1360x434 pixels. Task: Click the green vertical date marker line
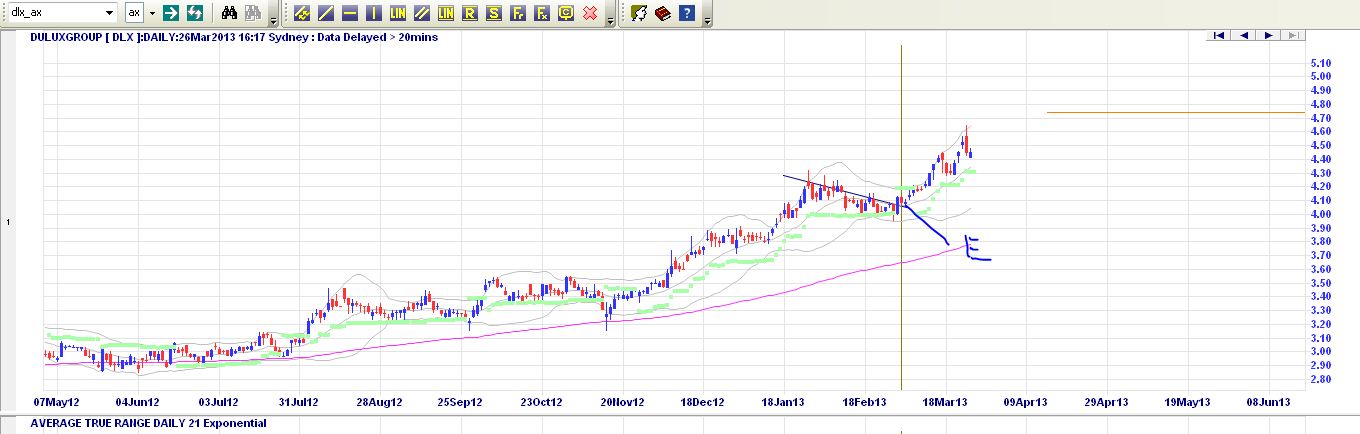click(x=902, y=216)
